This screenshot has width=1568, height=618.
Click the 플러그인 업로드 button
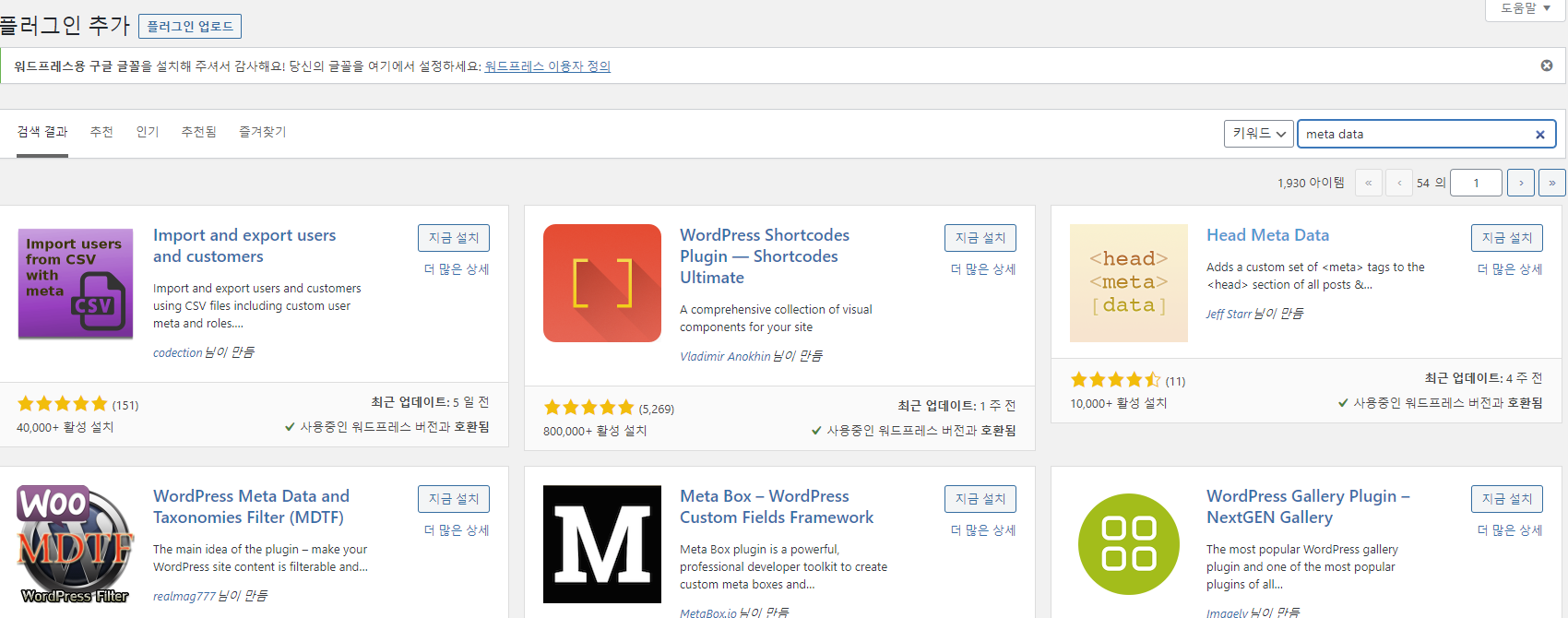point(190,27)
